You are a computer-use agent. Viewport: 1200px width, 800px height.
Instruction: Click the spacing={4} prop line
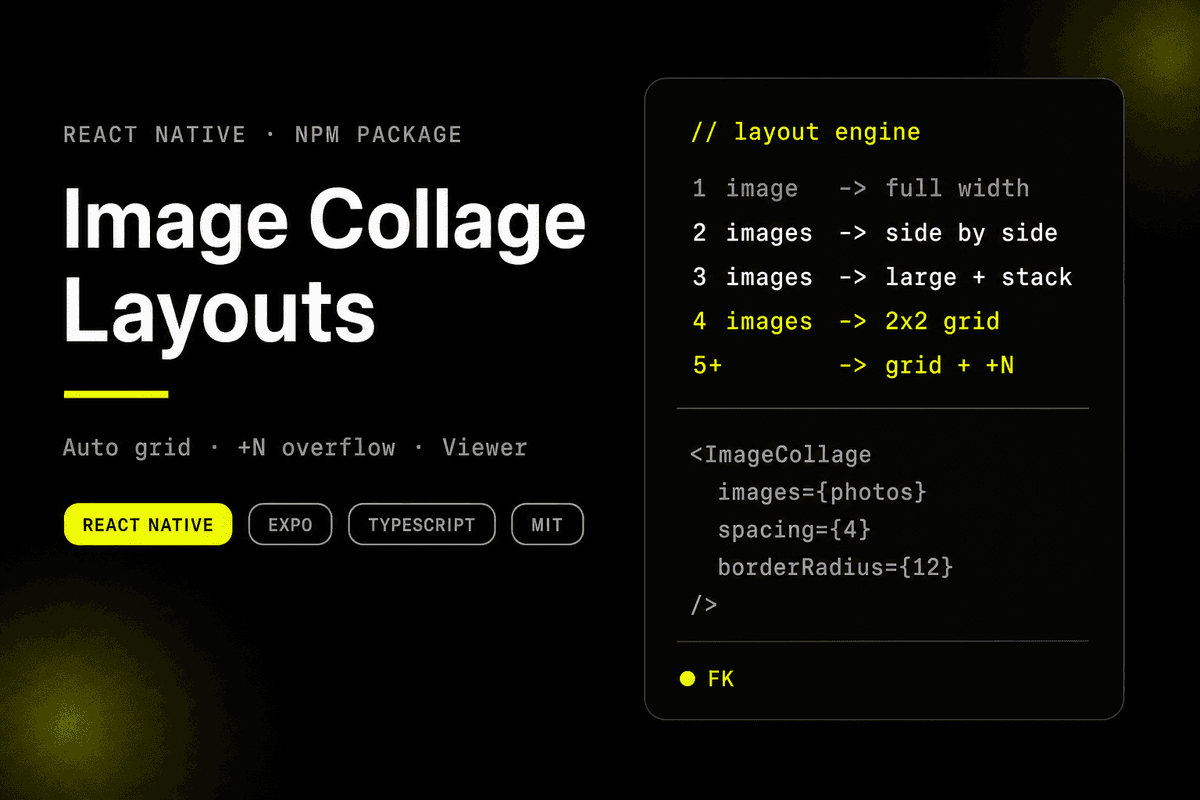tap(794, 530)
